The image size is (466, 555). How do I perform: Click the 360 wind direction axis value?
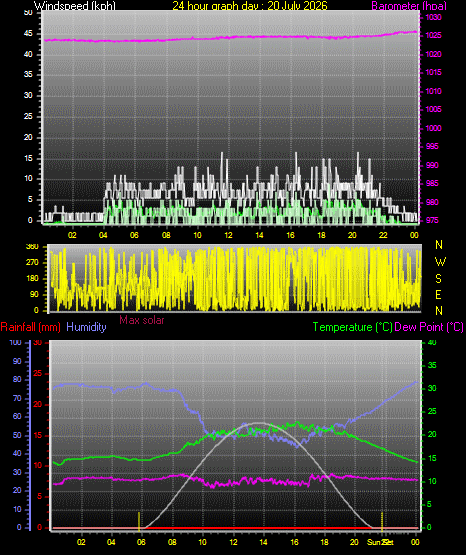pyautogui.click(x=32, y=247)
